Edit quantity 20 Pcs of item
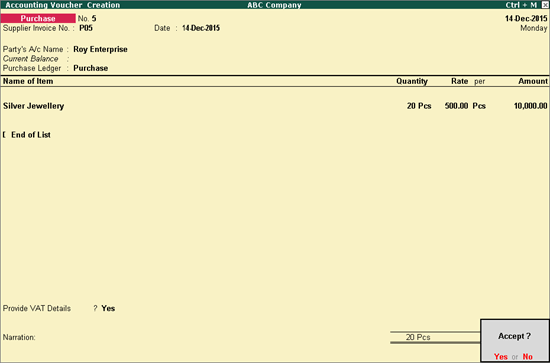The height and width of the screenshot is (363, 550). pyautogui.click(x=419, y=106)
